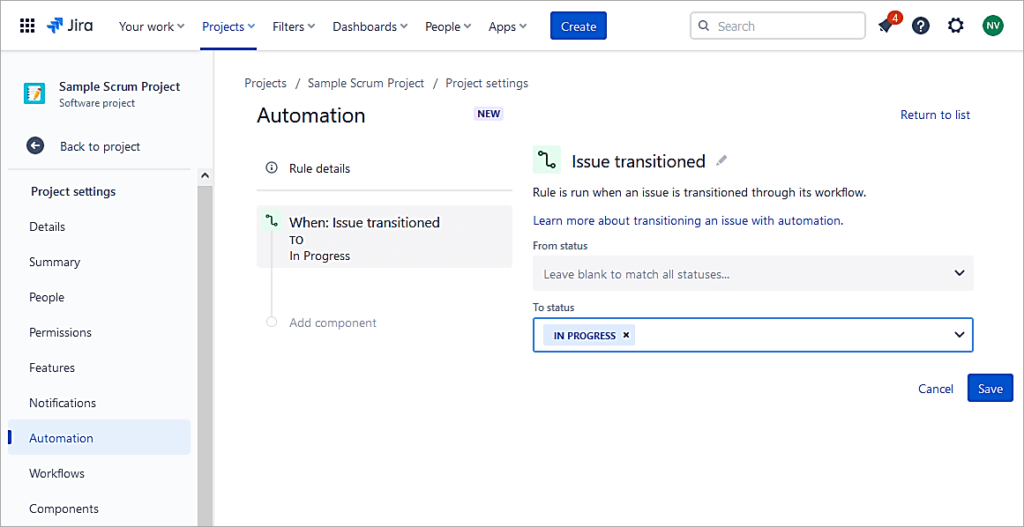Remove the IN PROGRESS status tag
The image size is (1024, 527).
coord(626,335)
